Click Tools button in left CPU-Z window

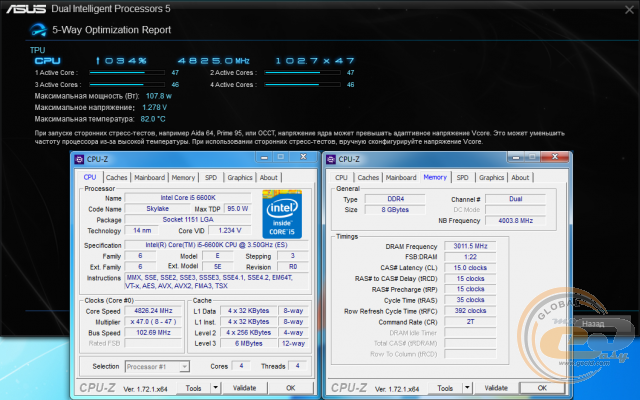tap(193, 388)
